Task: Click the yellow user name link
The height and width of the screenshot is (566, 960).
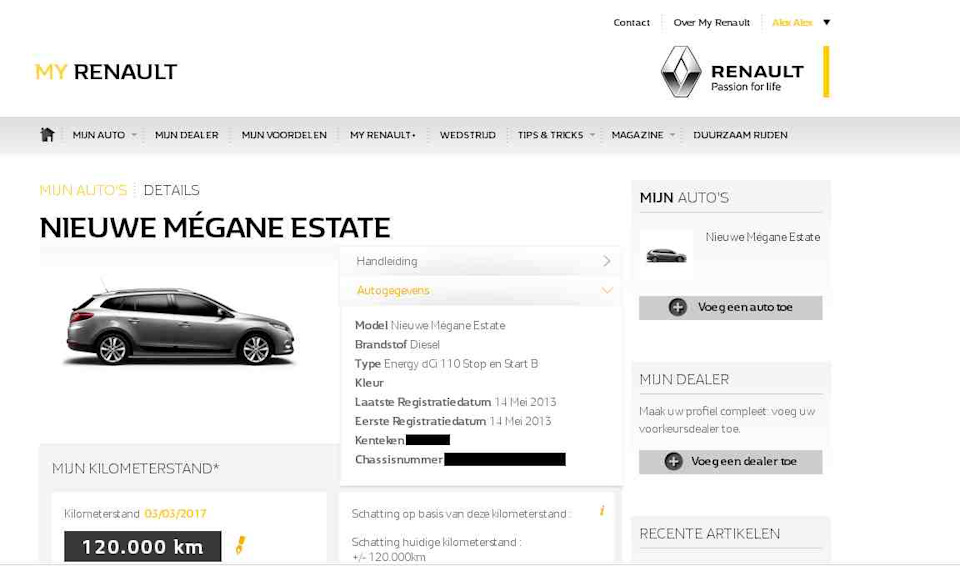Action: coord(792,23)
